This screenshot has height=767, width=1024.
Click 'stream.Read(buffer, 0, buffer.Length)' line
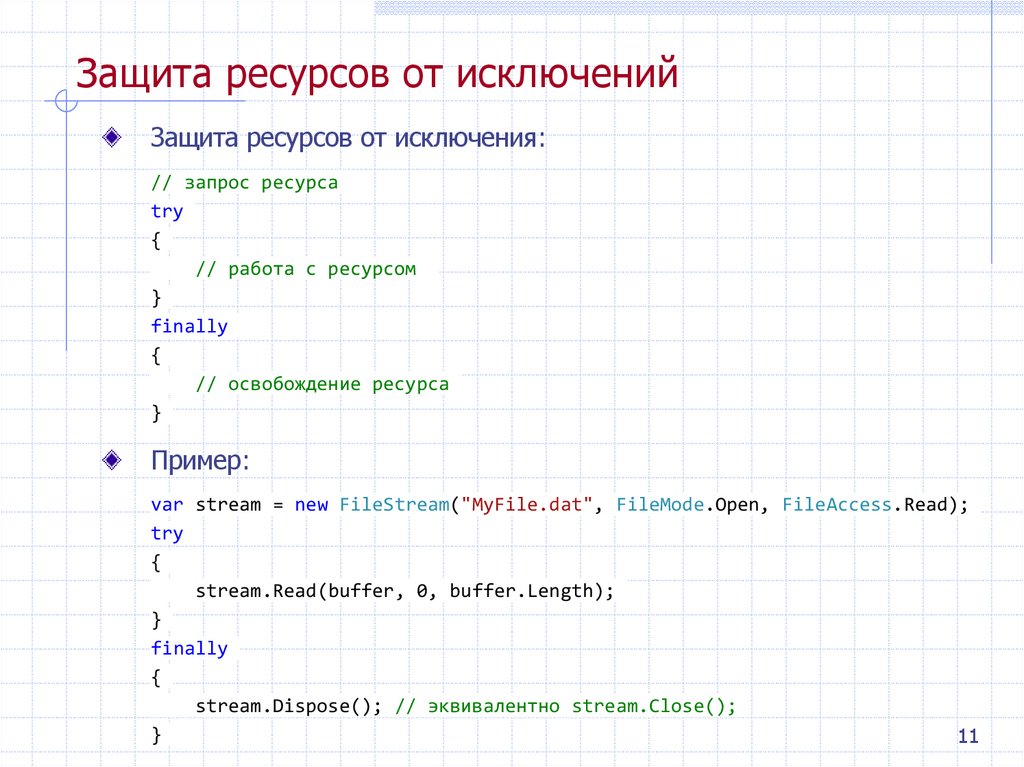(x=401, y=590)
